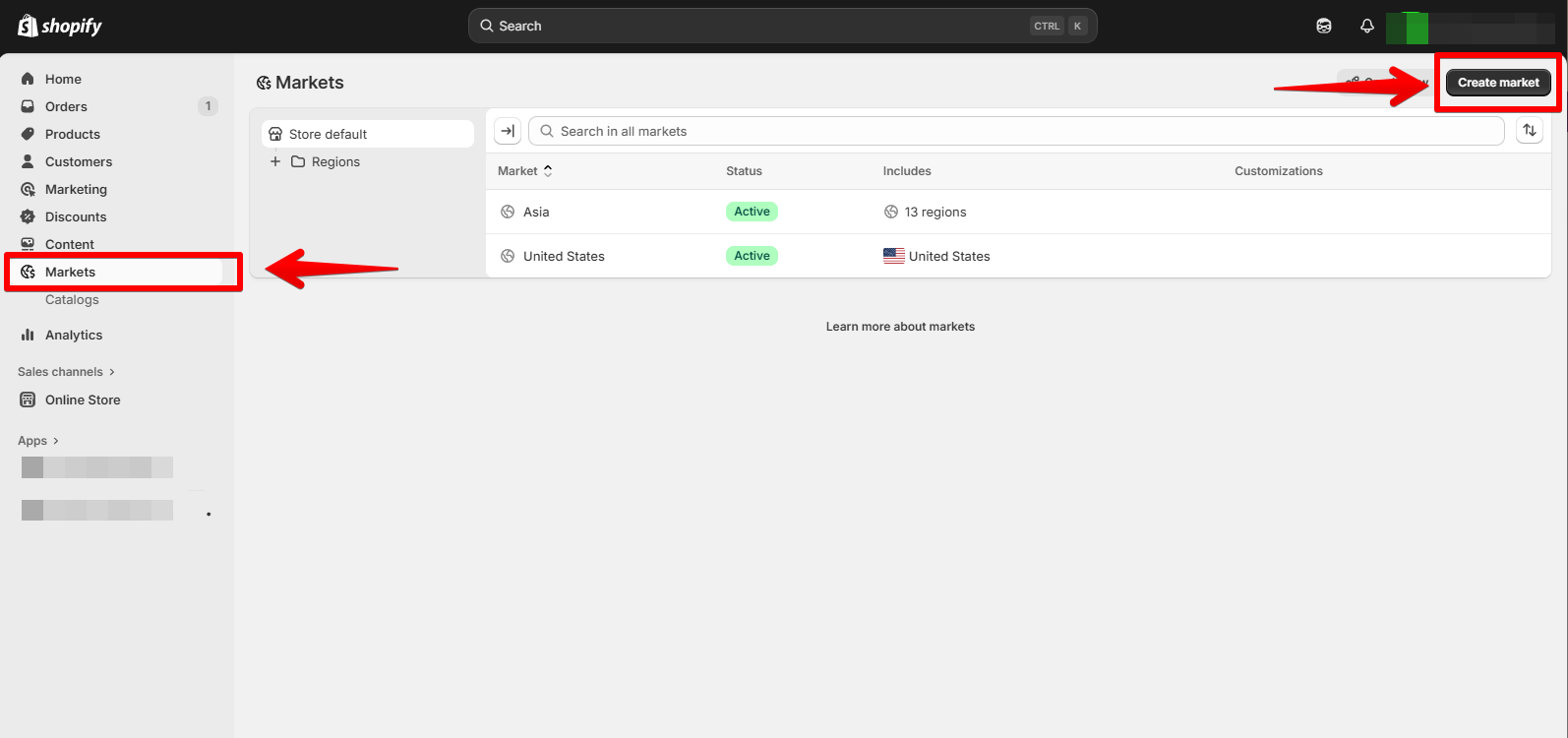Click the Search in all markets field
The image size is (1568, 738).
[1016, 131]
